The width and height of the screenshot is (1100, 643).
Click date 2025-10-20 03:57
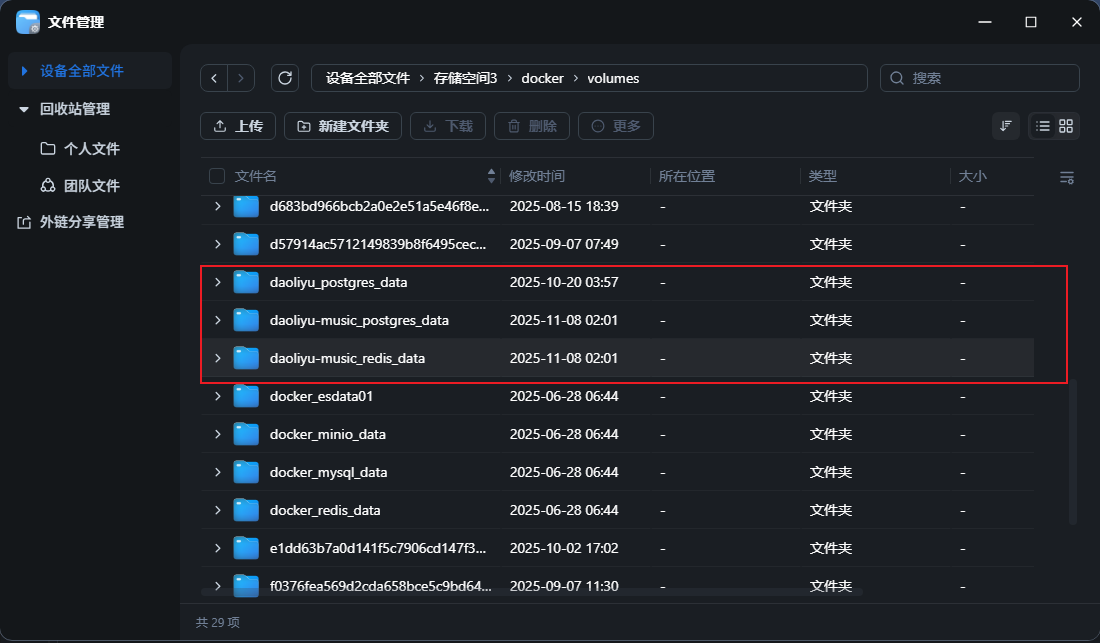(564, 282)
